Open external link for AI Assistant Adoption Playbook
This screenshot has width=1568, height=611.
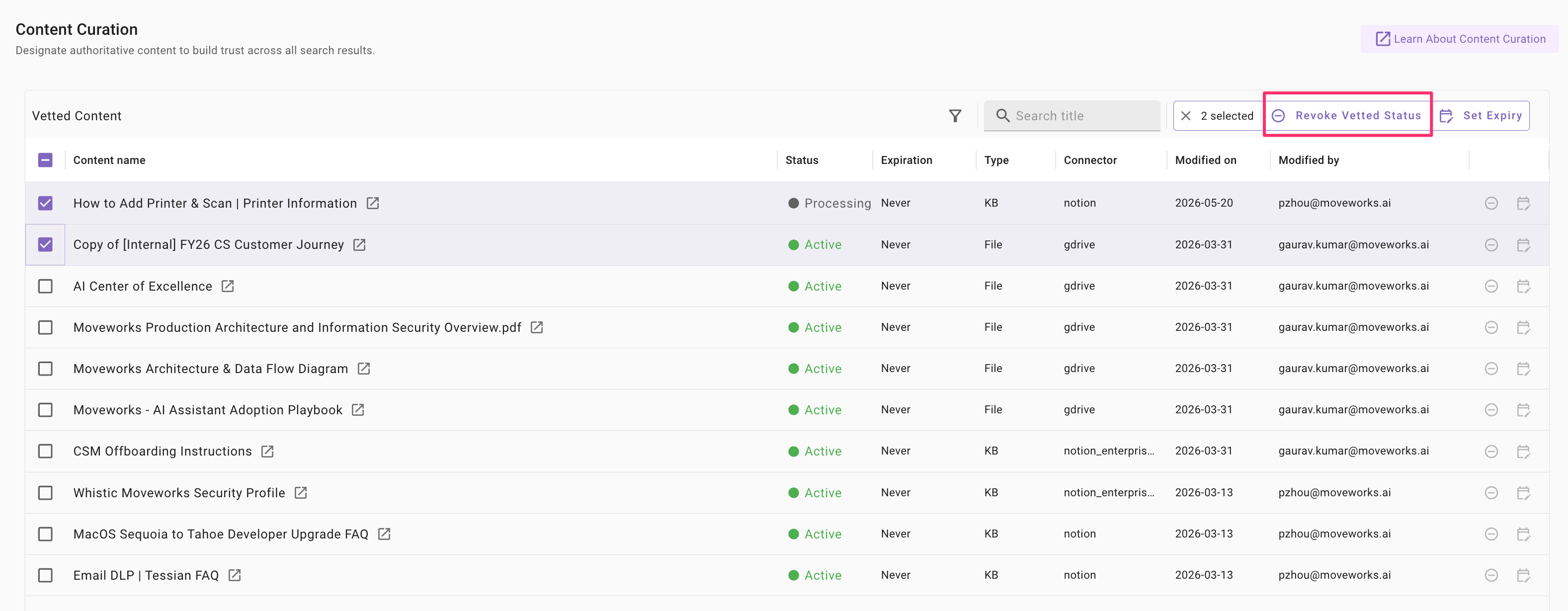tap(358, 410)
